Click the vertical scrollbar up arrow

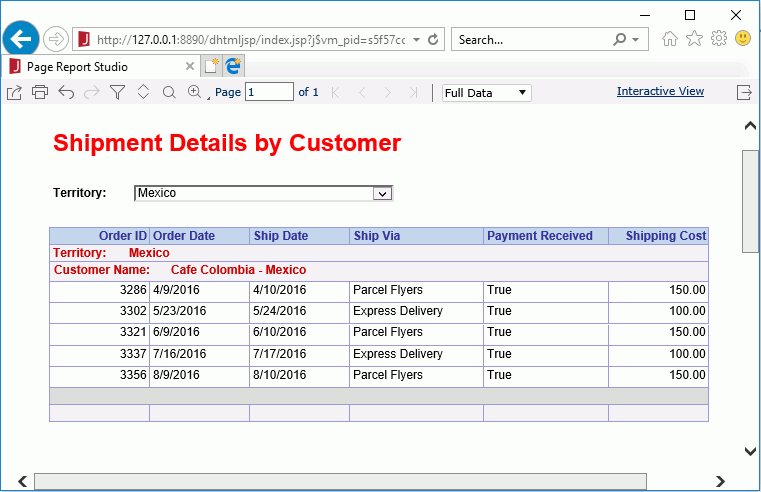click(750, 126)
